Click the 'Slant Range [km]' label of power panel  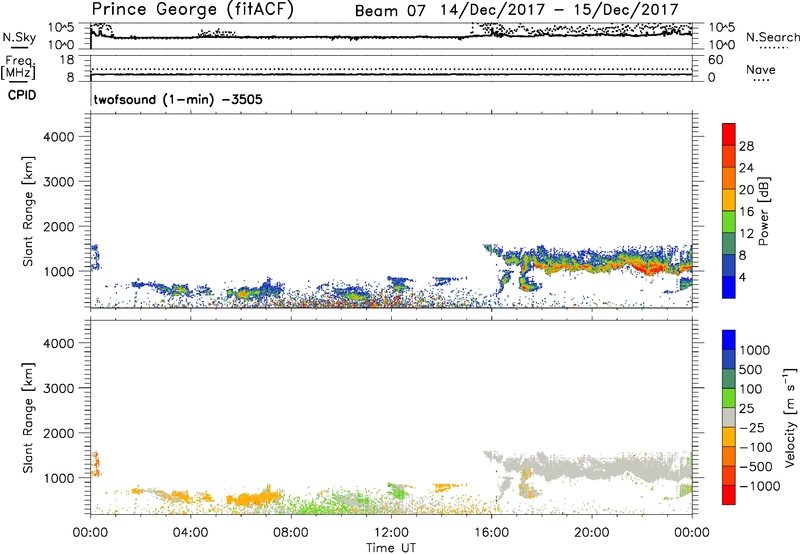pyautogui.click(x=28, y=211)
